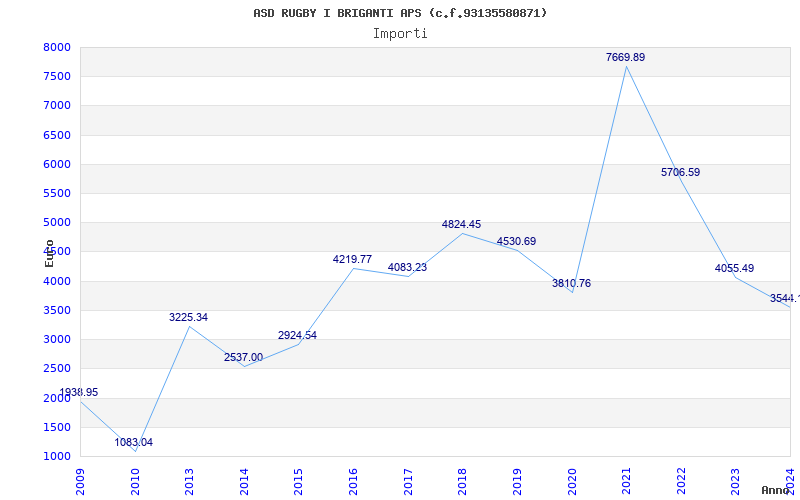Click the Anno x-axis title

[x=776, y=490]
